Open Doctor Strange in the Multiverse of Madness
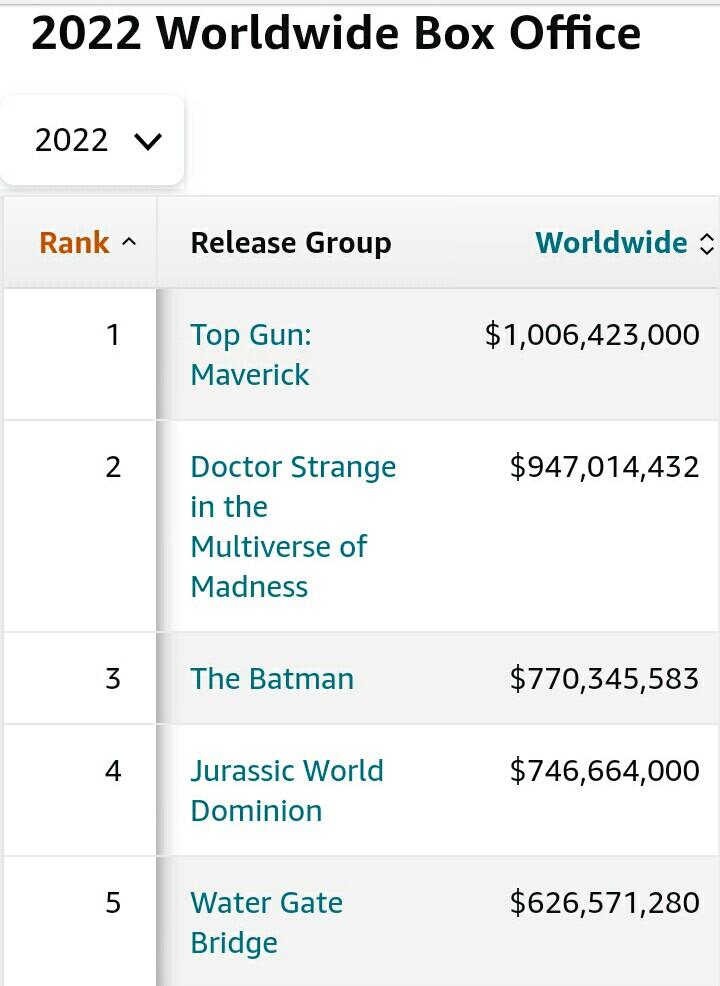The image size is (720, 986). coord(292,526)
